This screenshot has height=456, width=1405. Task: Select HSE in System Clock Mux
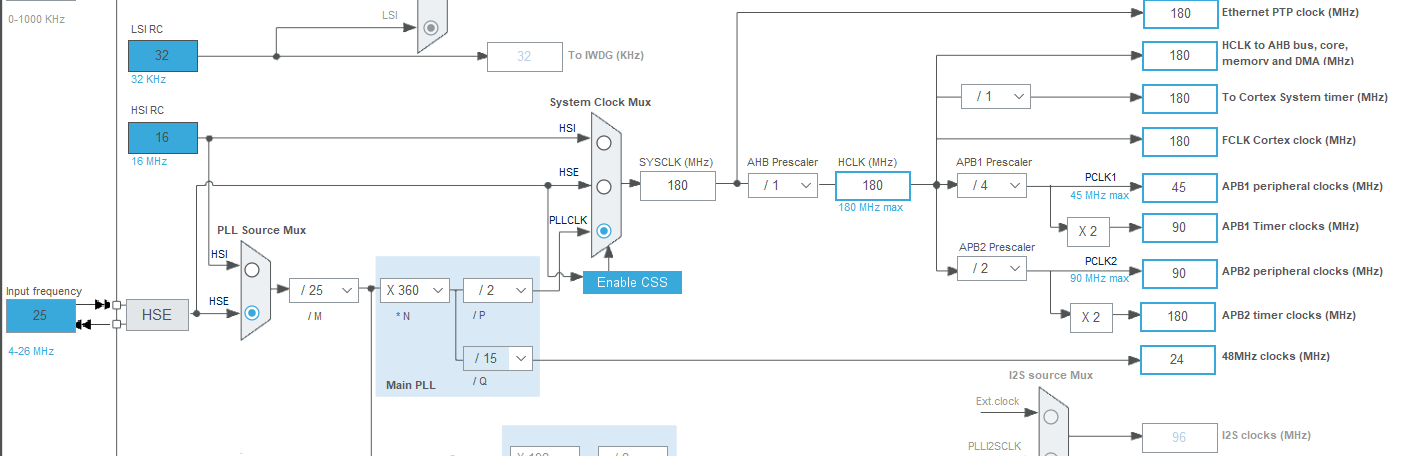click(604, 186)
